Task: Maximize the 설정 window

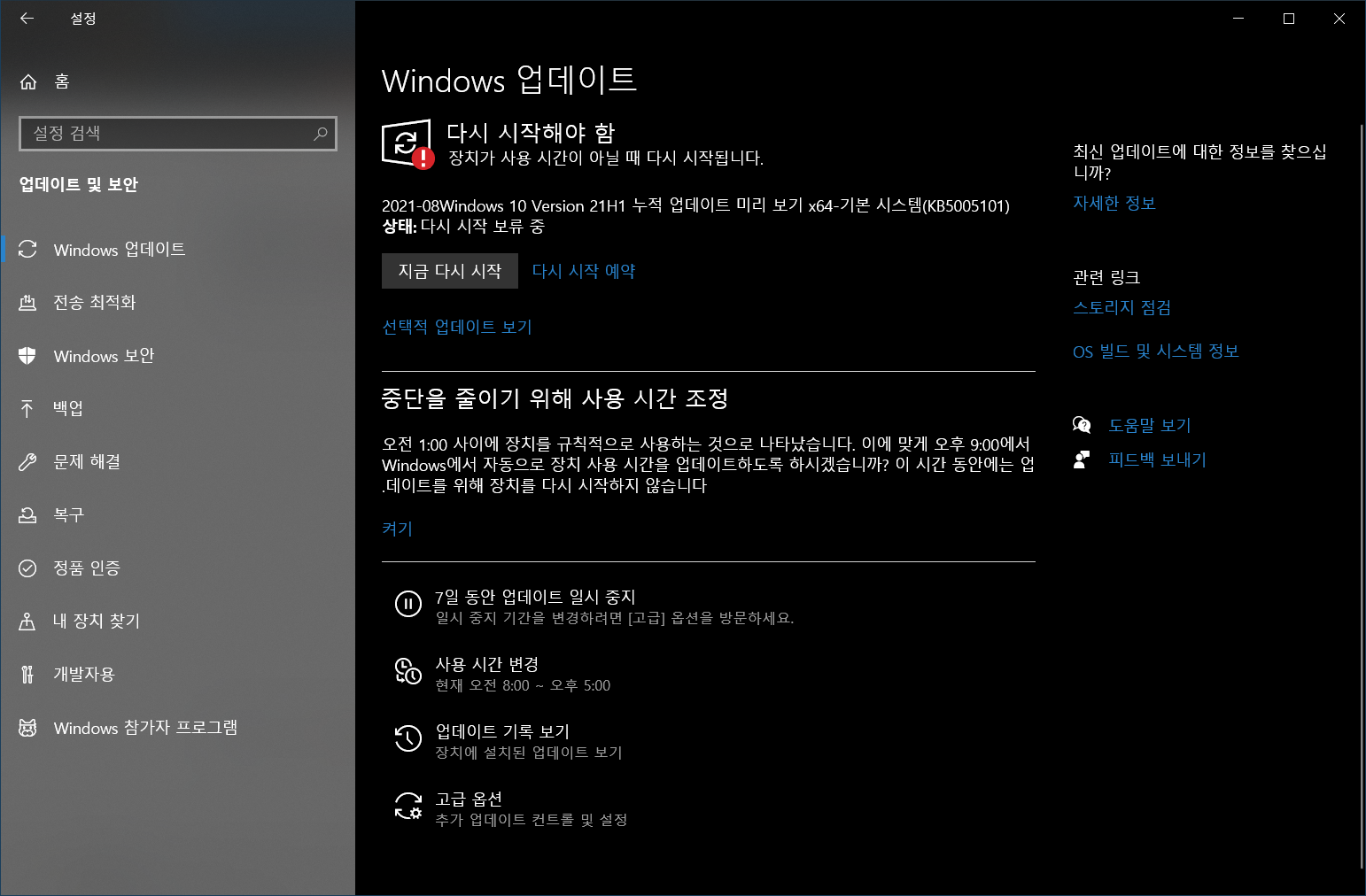Action: pyautogui.click(x=1289, y=19)
